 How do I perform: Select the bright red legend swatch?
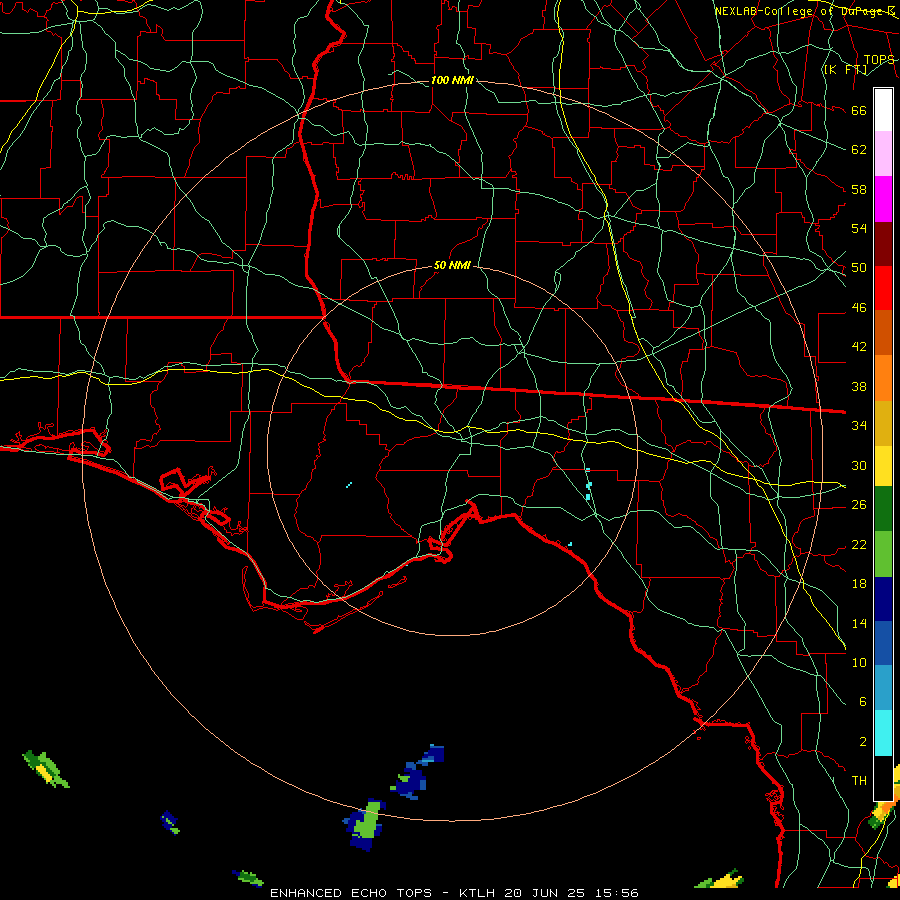click(883, 288)
